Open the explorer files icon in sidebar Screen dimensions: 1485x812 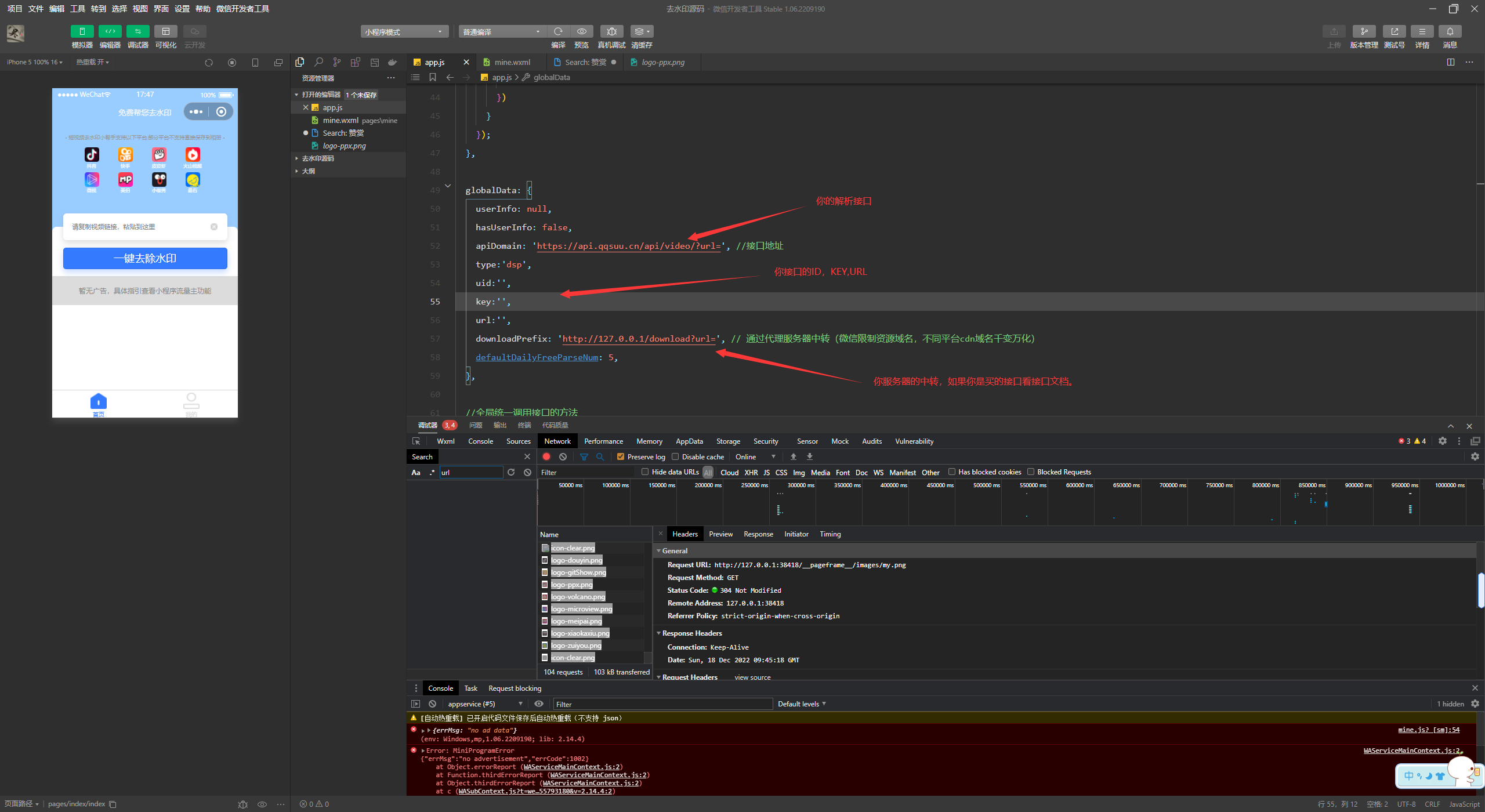click(x=300, y=62)
